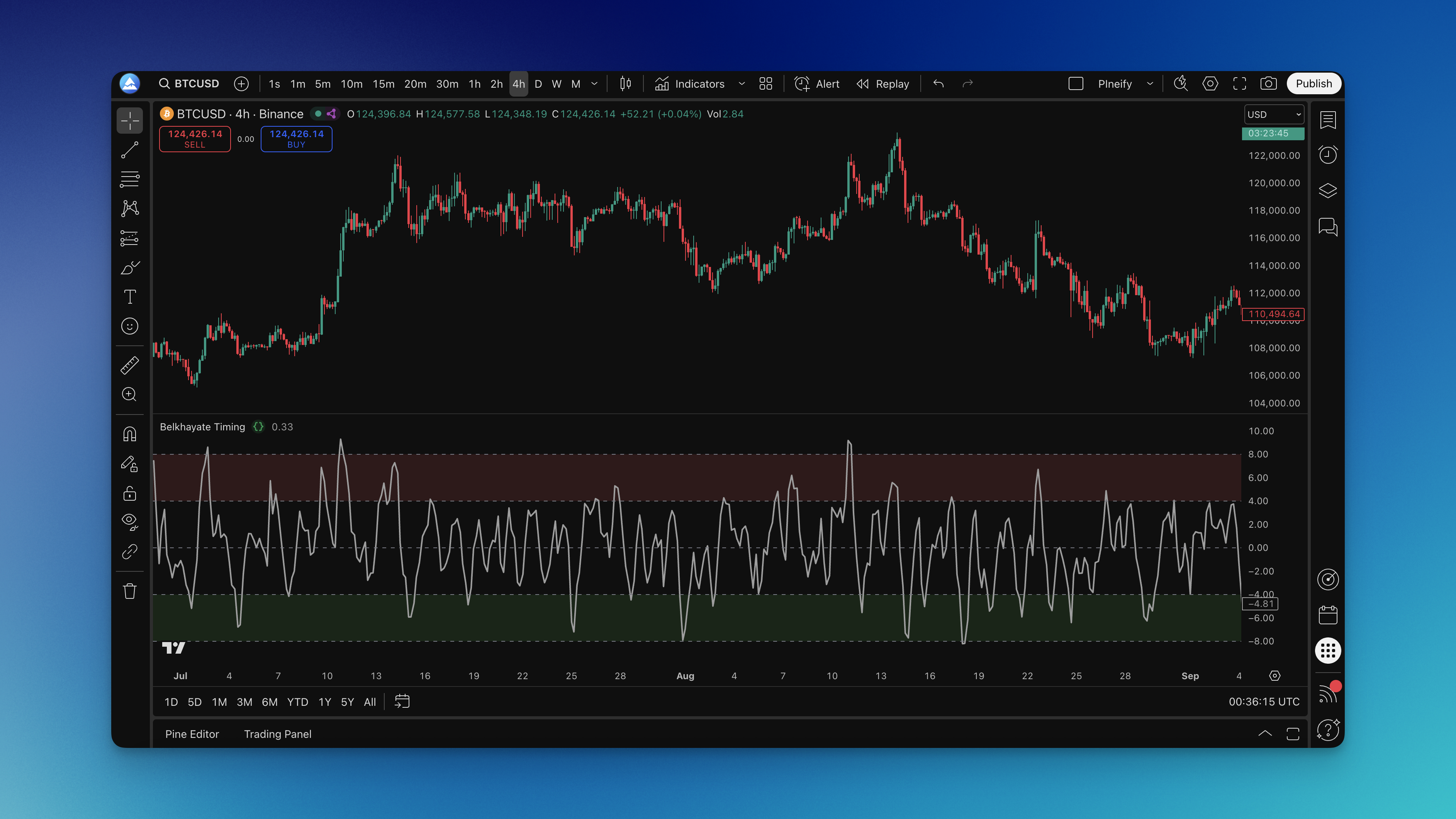
Task: Click the trash remove-objects icon
Action: click(x=129, y=591)
